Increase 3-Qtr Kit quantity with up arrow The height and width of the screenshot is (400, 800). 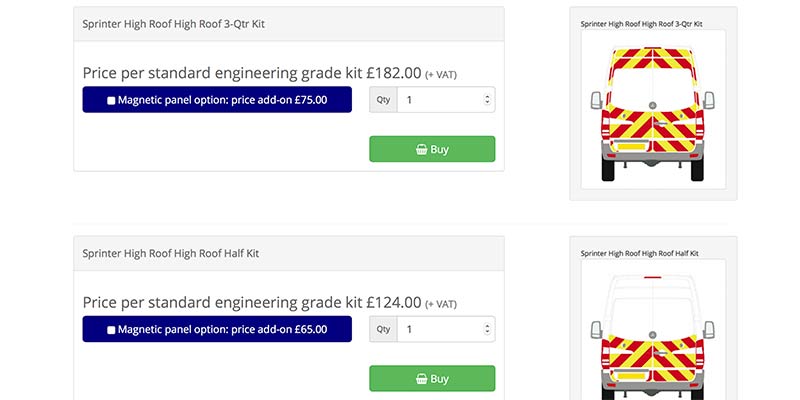(487, 97)
